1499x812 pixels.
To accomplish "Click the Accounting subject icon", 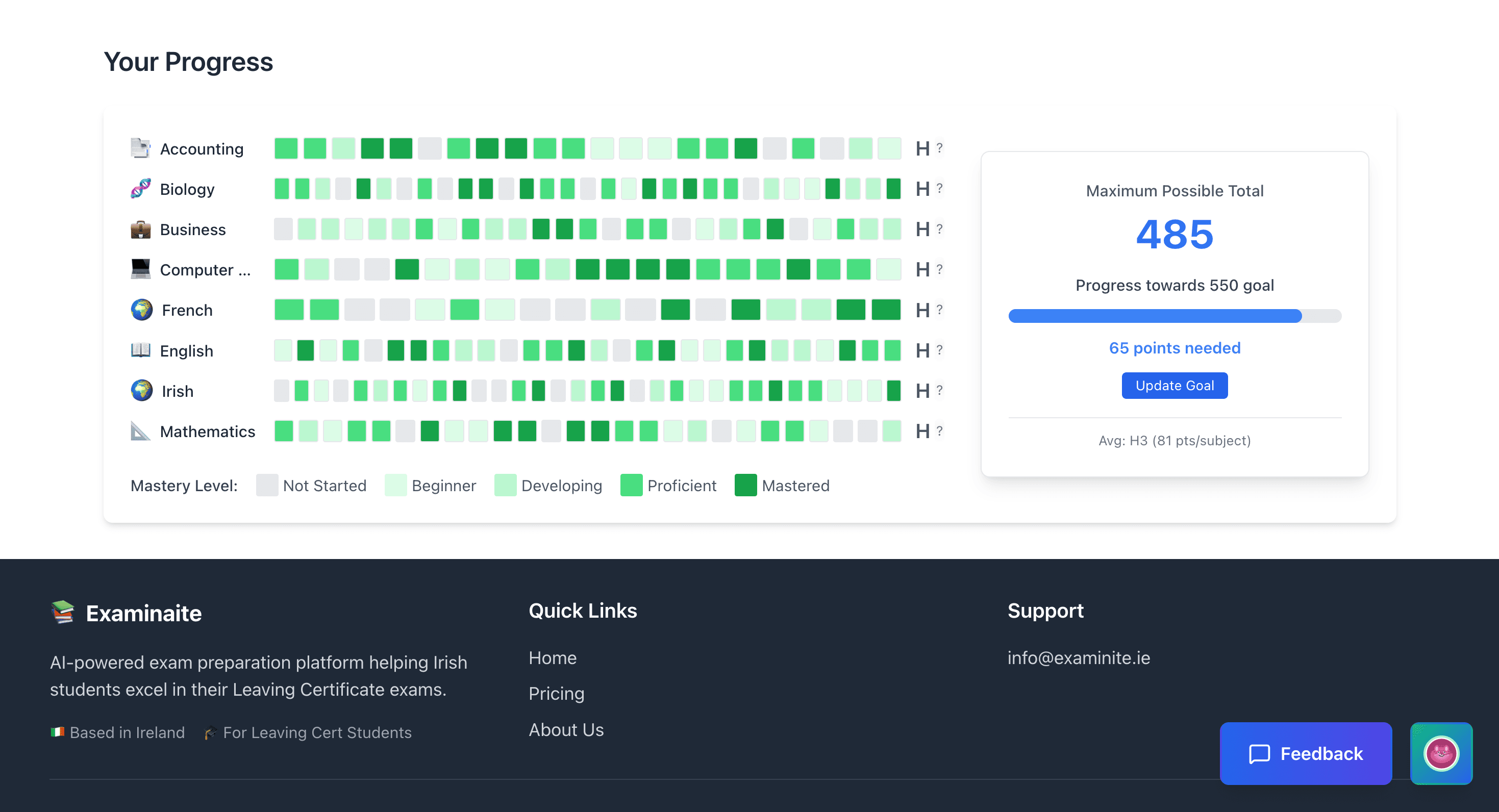I will (x=140, y=148).
